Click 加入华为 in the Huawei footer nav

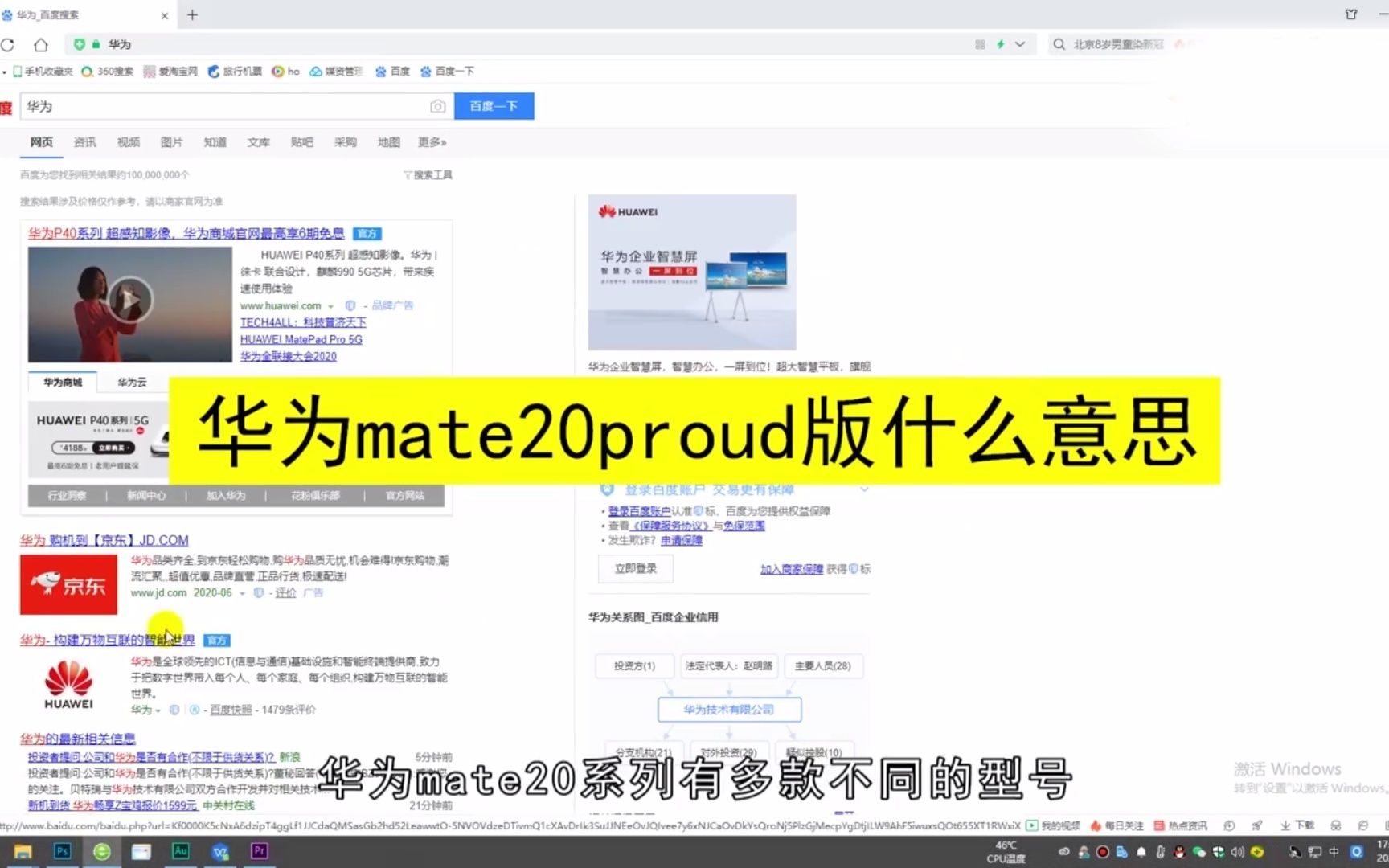[226, 496]
